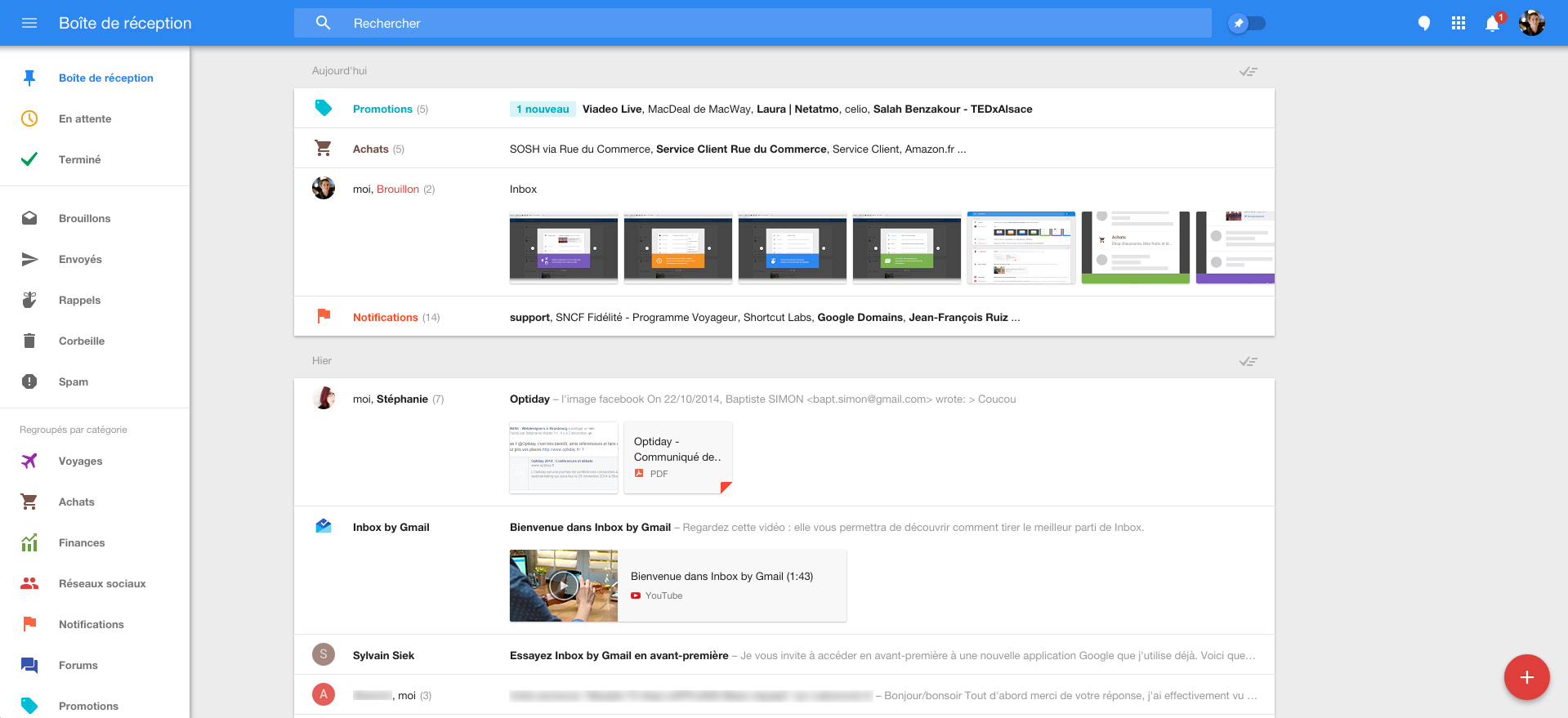Click the trash can Corbeille icon
Screen dimensions: 1568x718
coord(29,341)
